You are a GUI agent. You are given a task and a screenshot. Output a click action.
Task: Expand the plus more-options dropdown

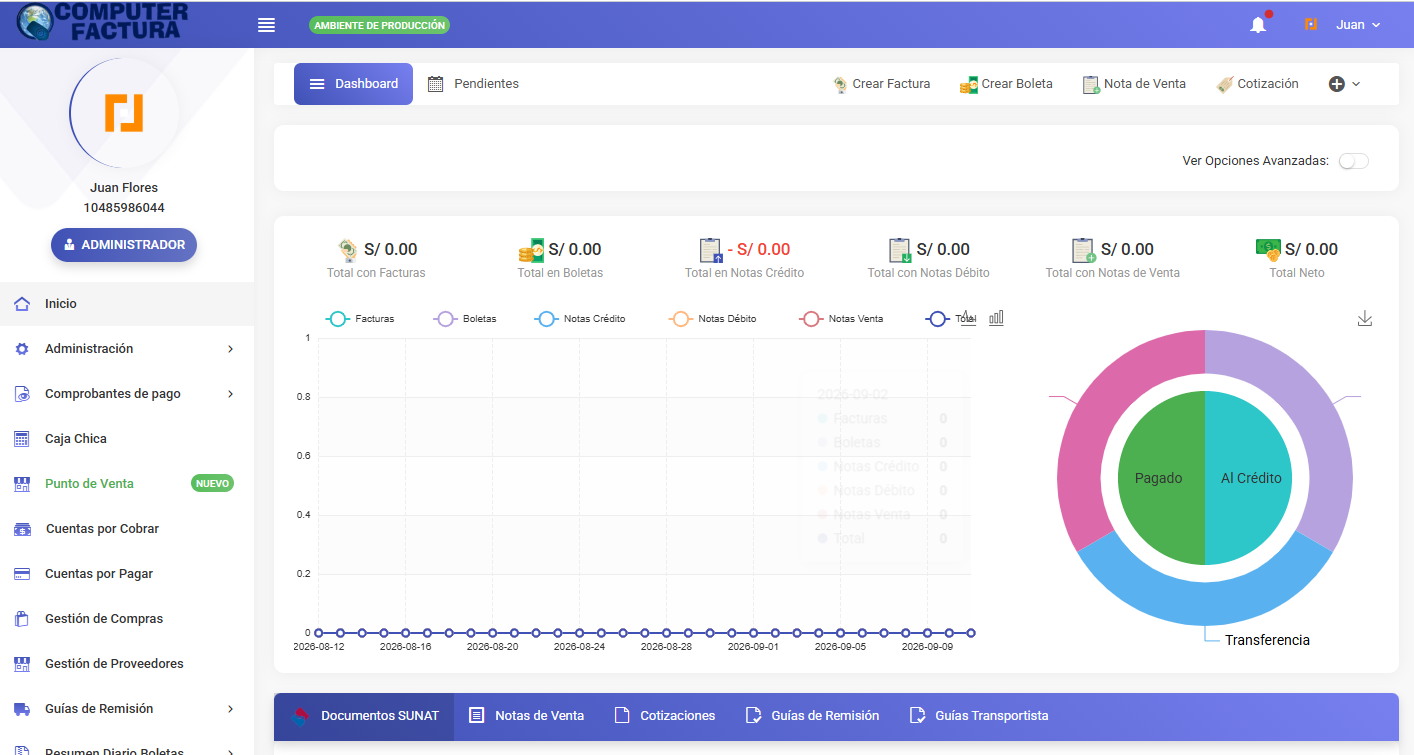pyautogui.click(x=1344, y=84)
